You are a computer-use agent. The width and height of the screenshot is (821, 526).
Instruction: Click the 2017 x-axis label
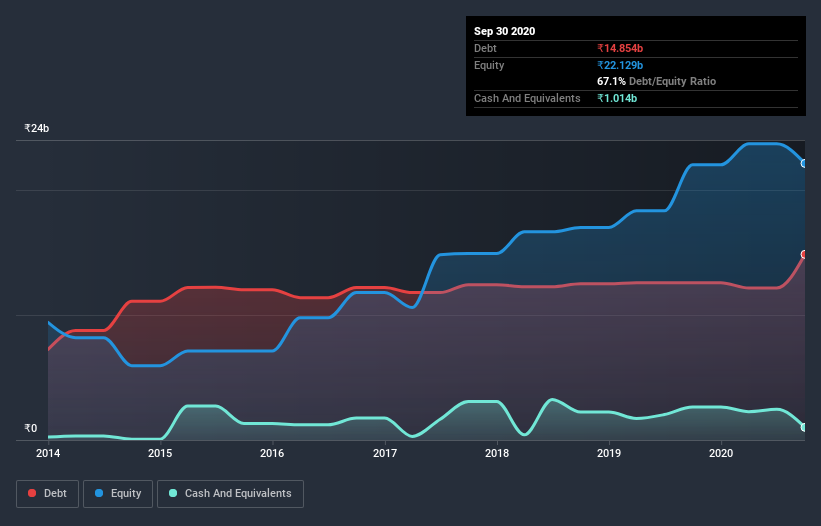385,453
